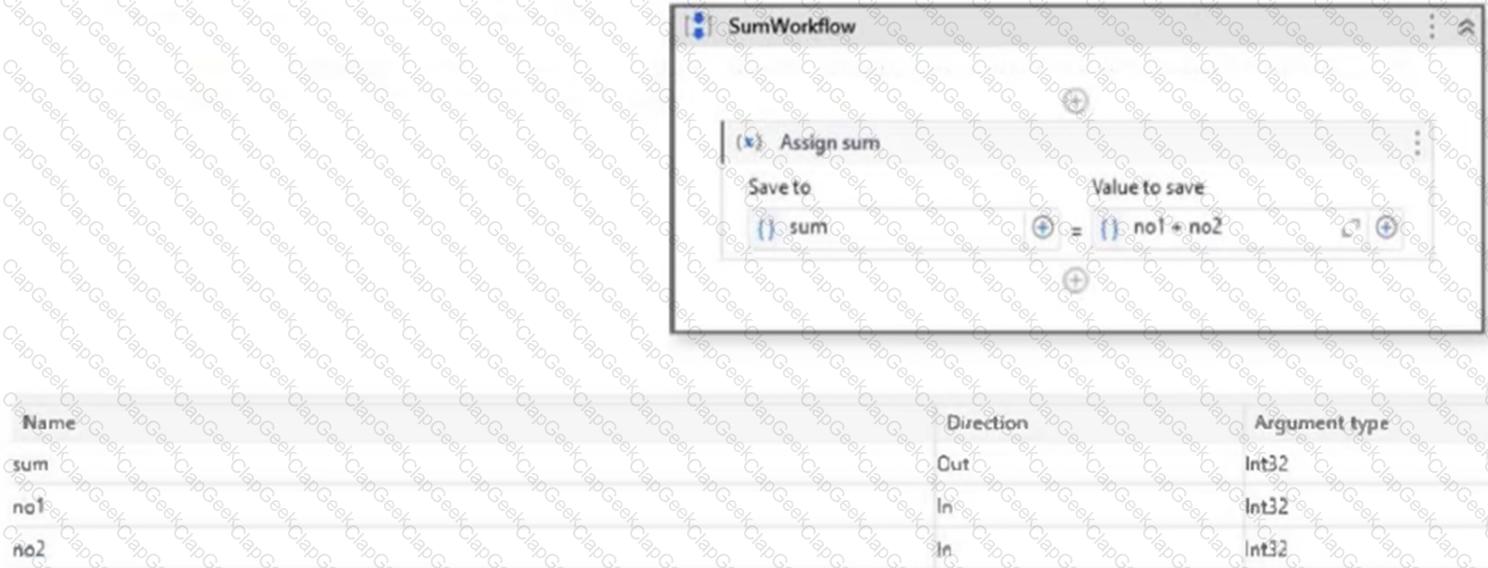Collapse the SumWorkflow sequence container
This screenshot has width=1488, height=568.
1465,28
